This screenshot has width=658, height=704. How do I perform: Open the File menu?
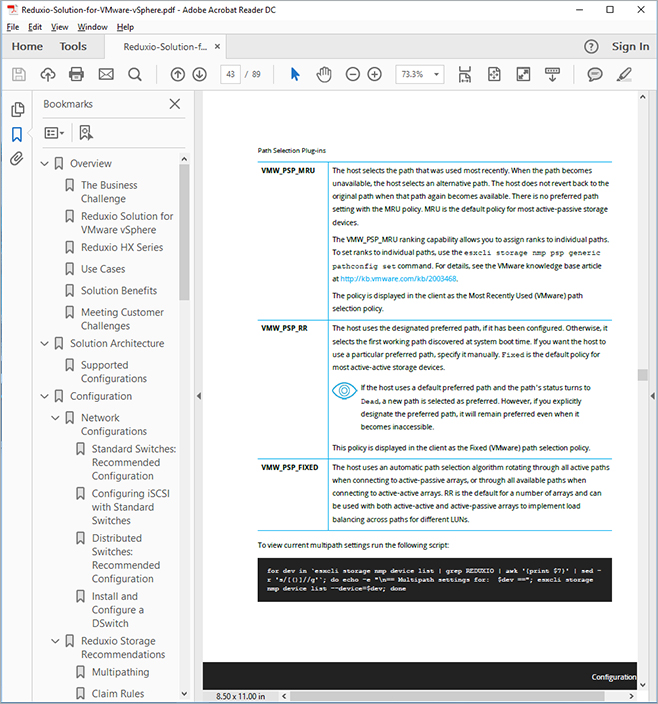[13, 27]
